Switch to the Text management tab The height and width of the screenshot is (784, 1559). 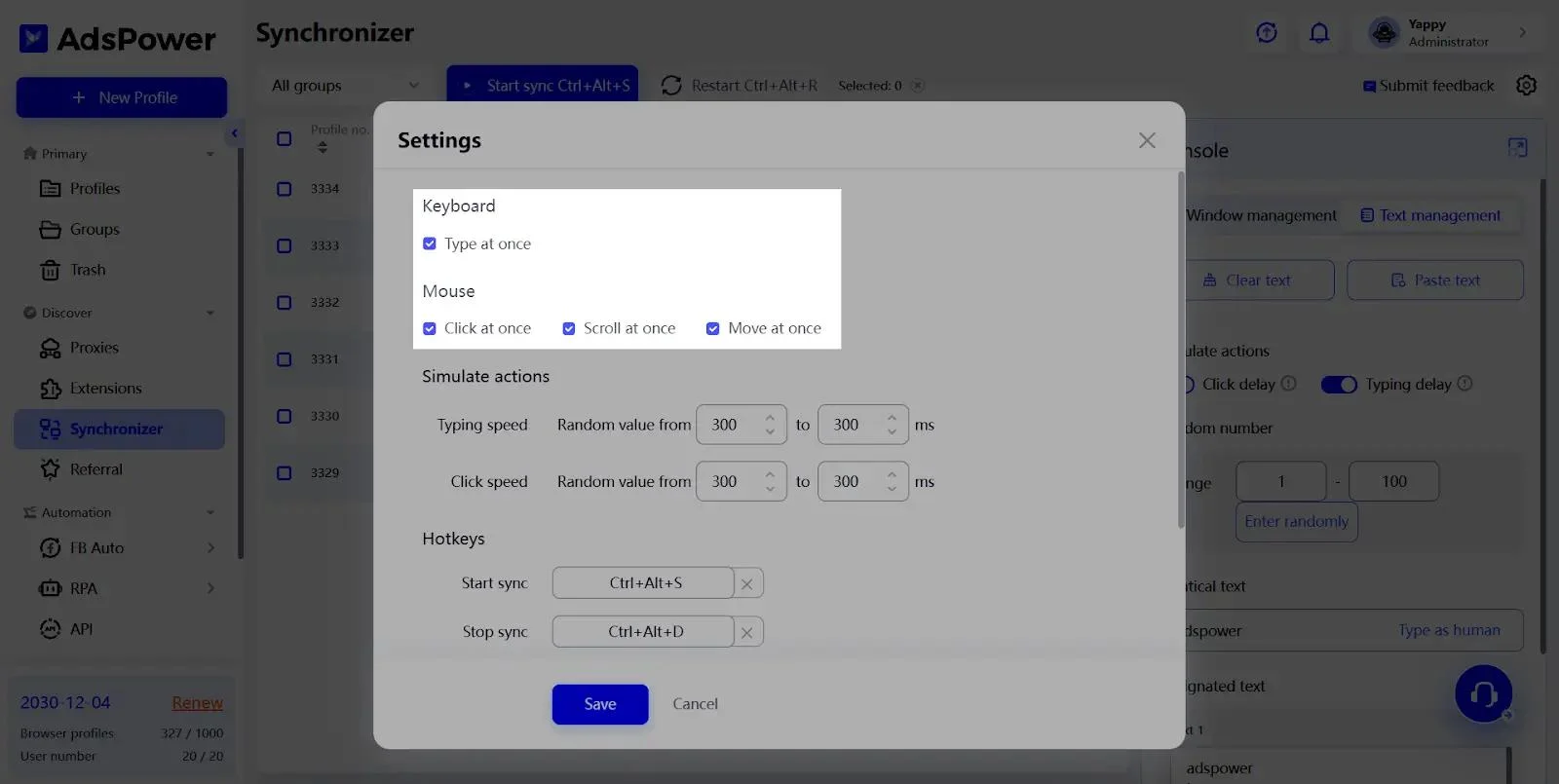[1429, 215]
